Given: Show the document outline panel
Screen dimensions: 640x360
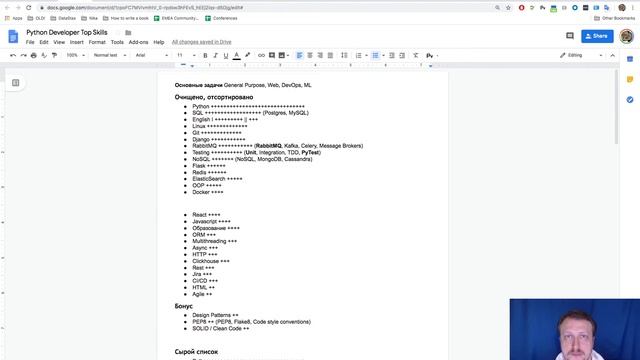Looking at the screenshot, I should (x=16, y=83).
